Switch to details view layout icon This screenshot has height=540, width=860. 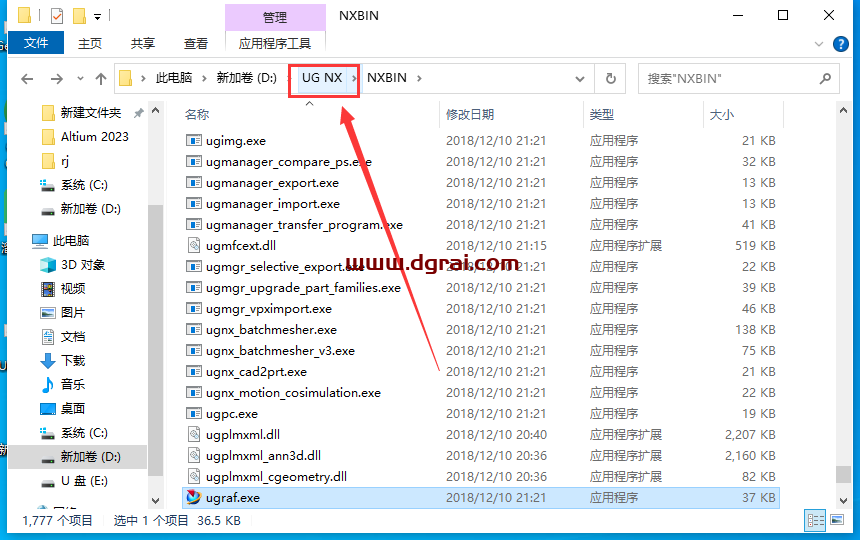(816, 520)
